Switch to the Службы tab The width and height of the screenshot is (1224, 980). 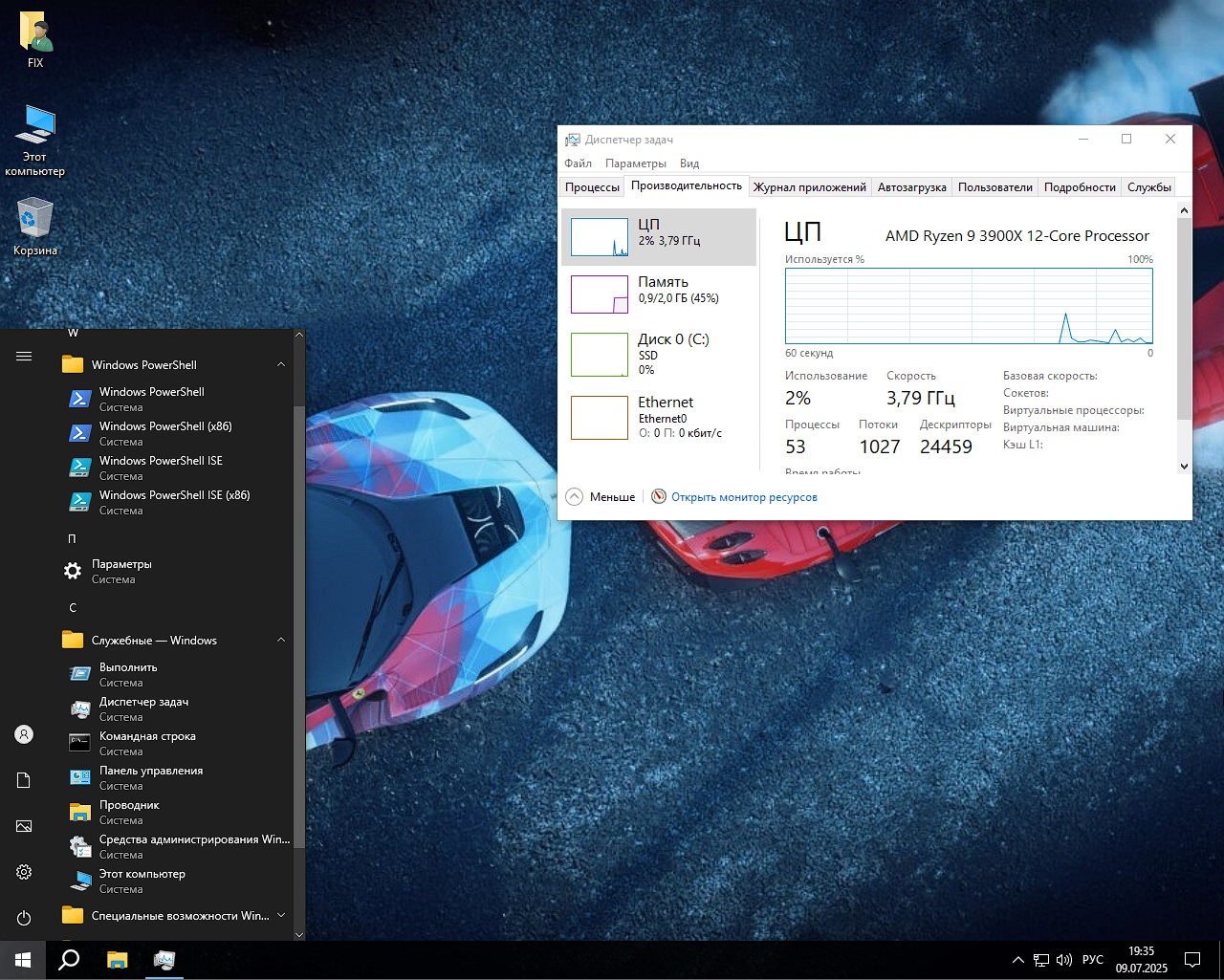click(1149, 187)
